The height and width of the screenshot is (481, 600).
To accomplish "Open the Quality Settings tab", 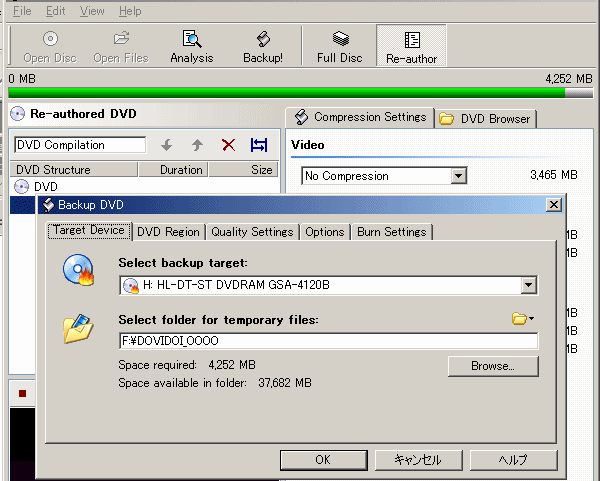I will [x=252, y=232].
